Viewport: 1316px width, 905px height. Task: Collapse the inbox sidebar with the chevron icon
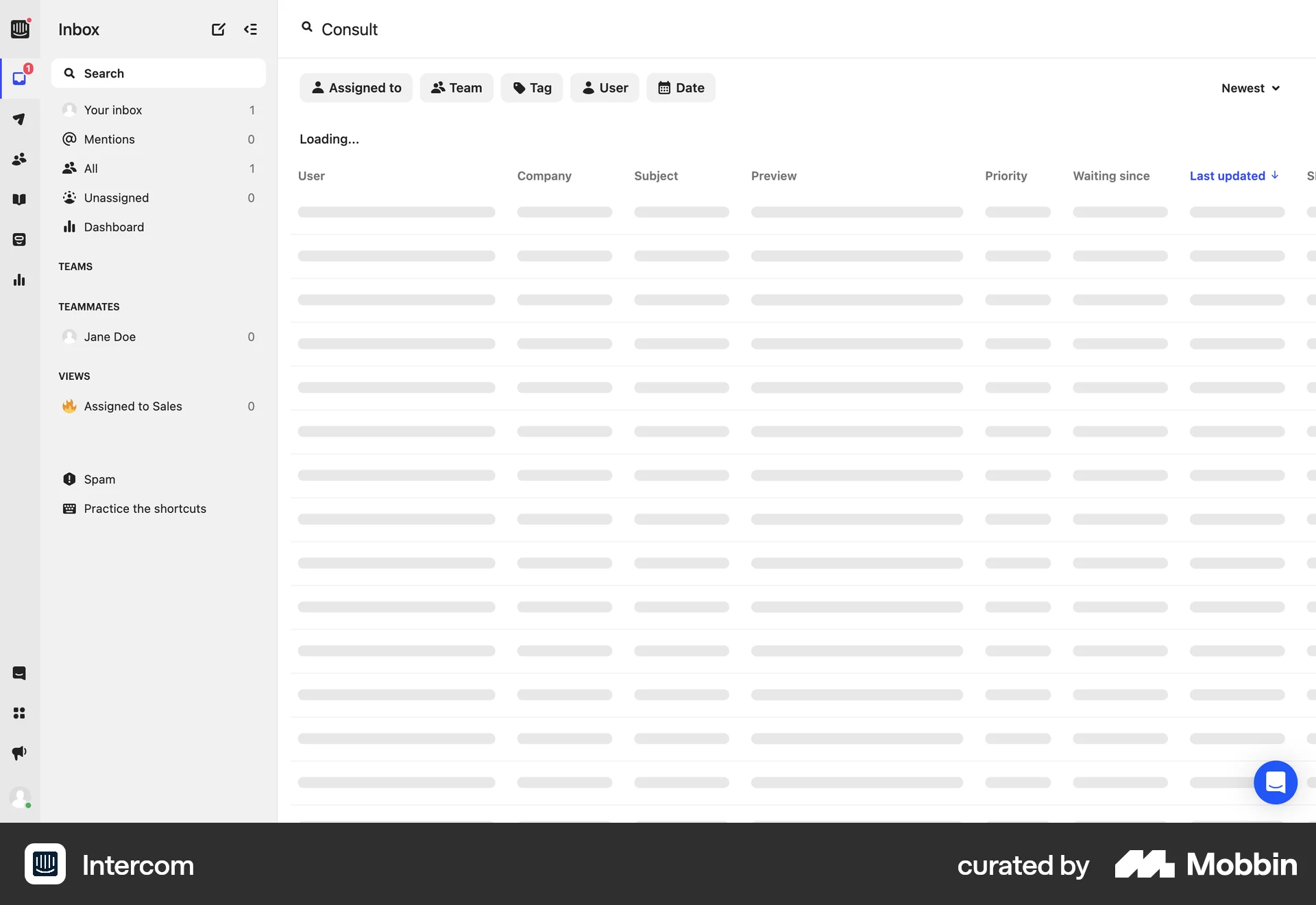tap(251, 29)
